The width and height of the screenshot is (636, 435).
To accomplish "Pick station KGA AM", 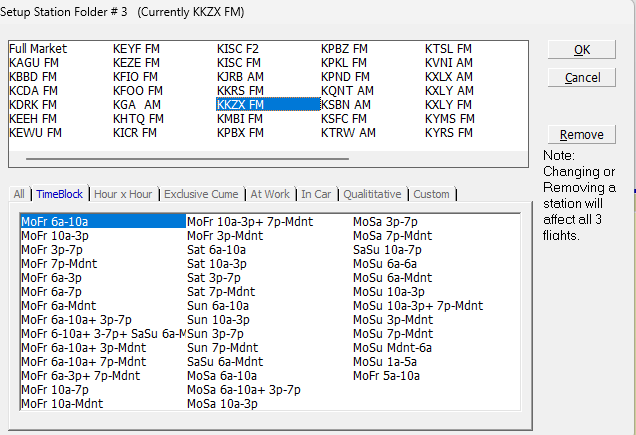I will [x=137, y=105].
